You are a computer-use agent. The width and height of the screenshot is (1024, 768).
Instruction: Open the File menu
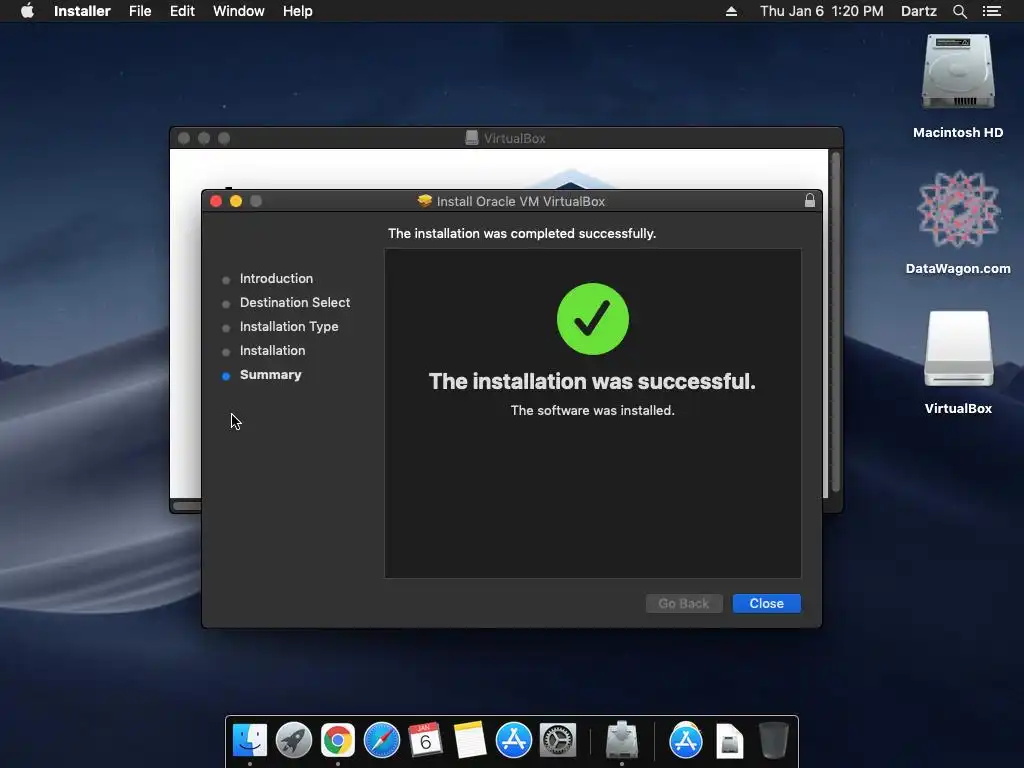tap(140, 11)
